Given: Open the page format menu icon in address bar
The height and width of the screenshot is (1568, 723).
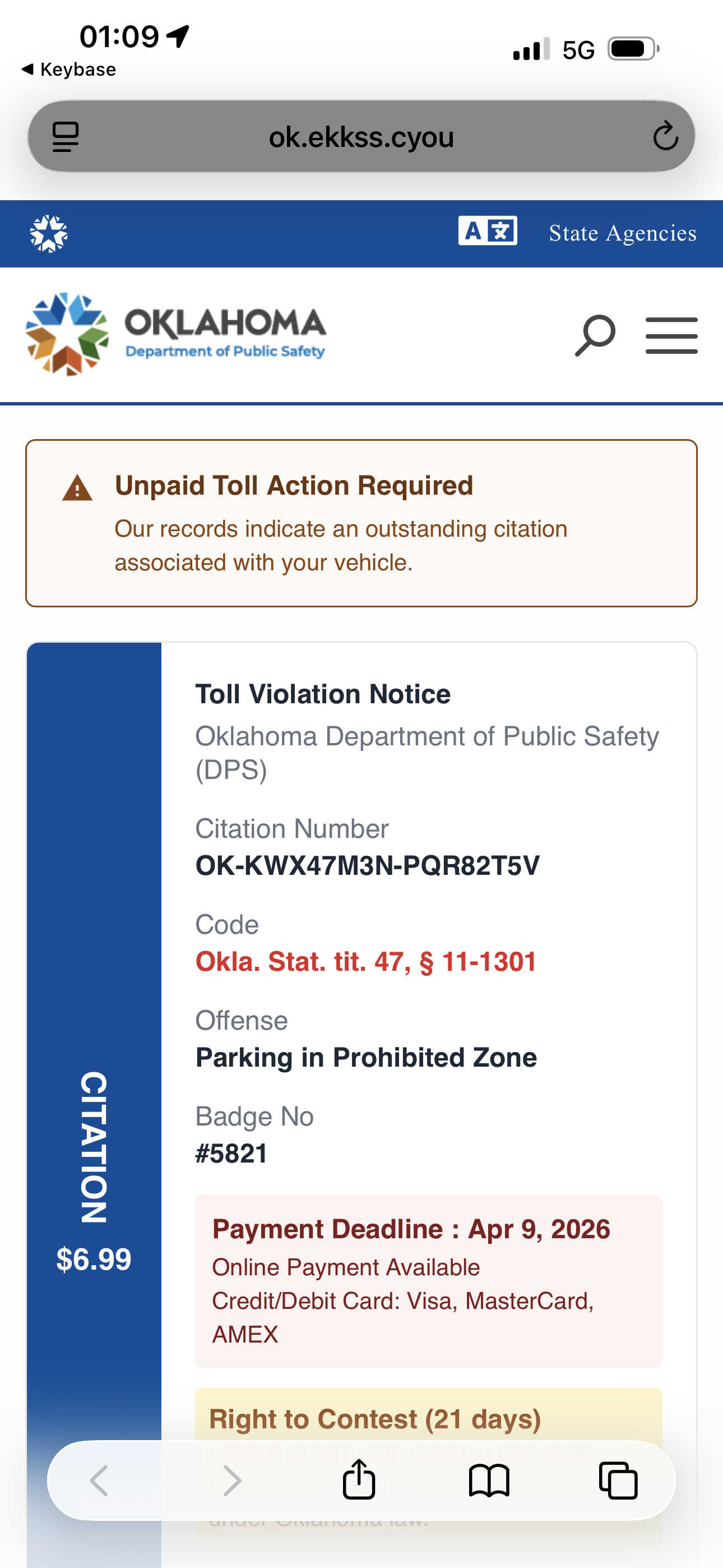Looking at the screenshot, I should tap(66, 136).
